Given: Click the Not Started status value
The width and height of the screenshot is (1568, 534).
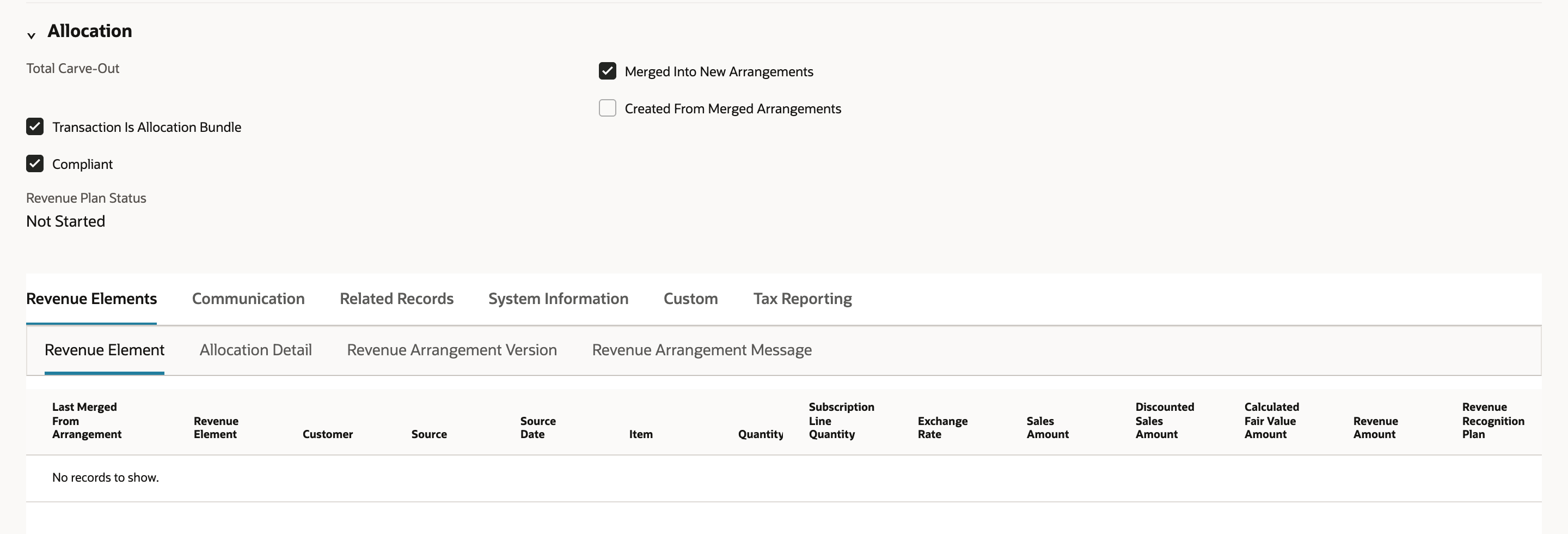Looking at the screenshot, I should (65, 221).
